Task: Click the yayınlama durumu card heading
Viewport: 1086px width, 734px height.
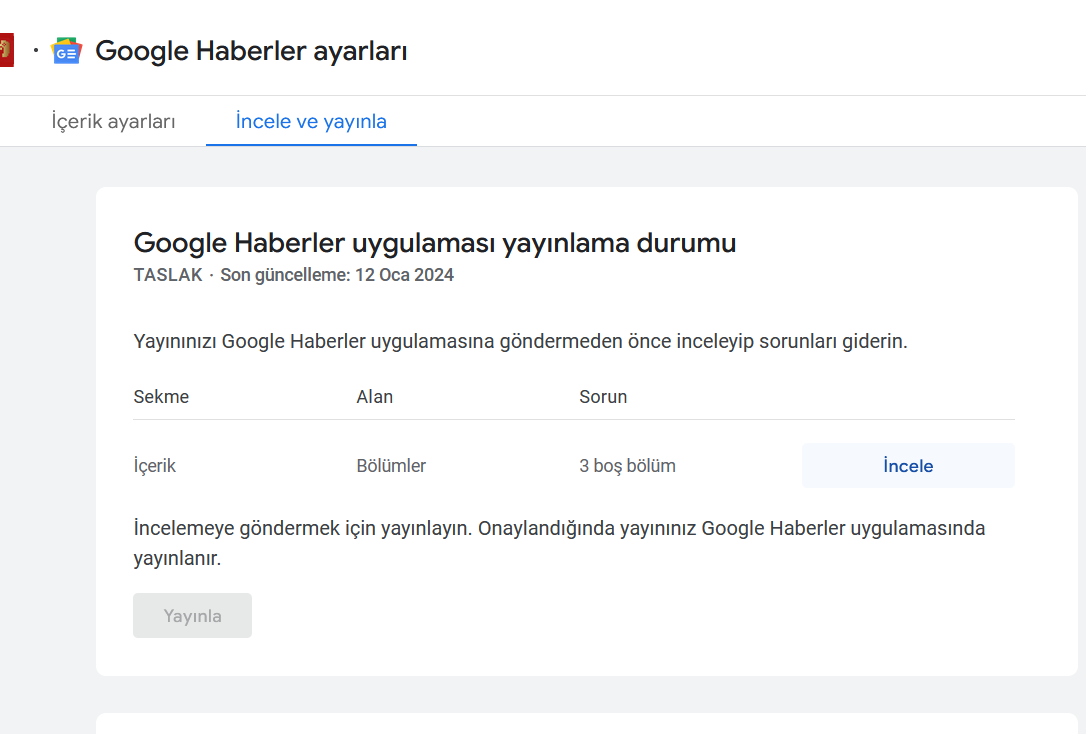Action: click(434, 243)
